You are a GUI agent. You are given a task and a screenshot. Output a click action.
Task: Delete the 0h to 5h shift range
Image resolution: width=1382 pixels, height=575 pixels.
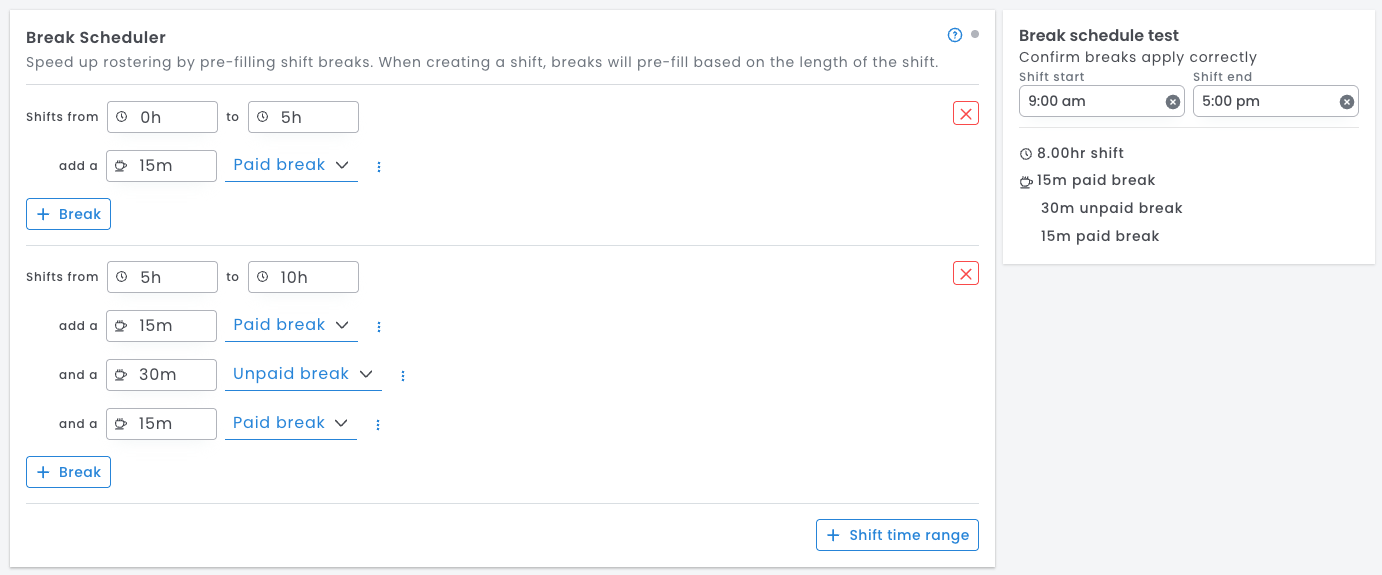966,113
